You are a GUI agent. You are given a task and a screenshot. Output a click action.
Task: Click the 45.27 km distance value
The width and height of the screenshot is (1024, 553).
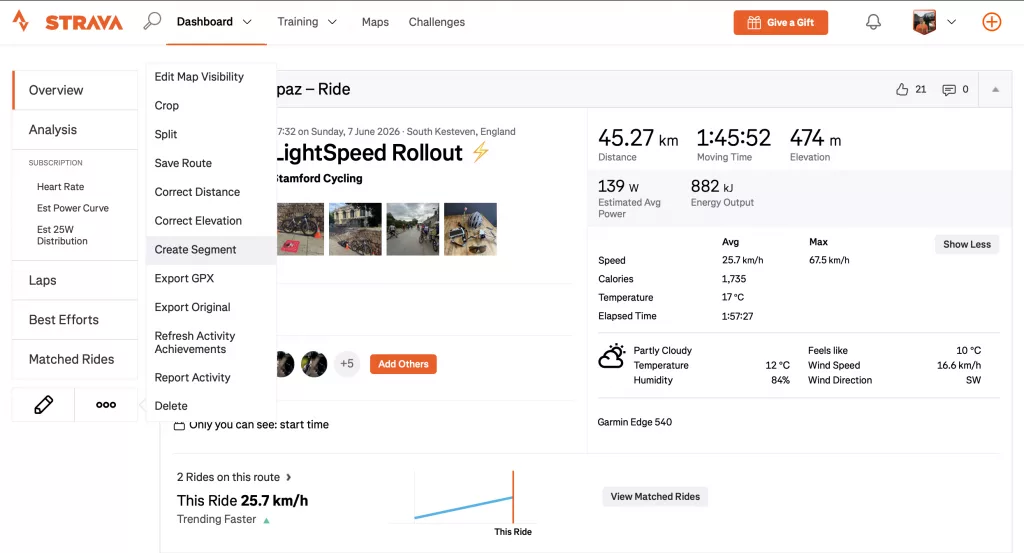pyautogui.click(x=638, y=138)
